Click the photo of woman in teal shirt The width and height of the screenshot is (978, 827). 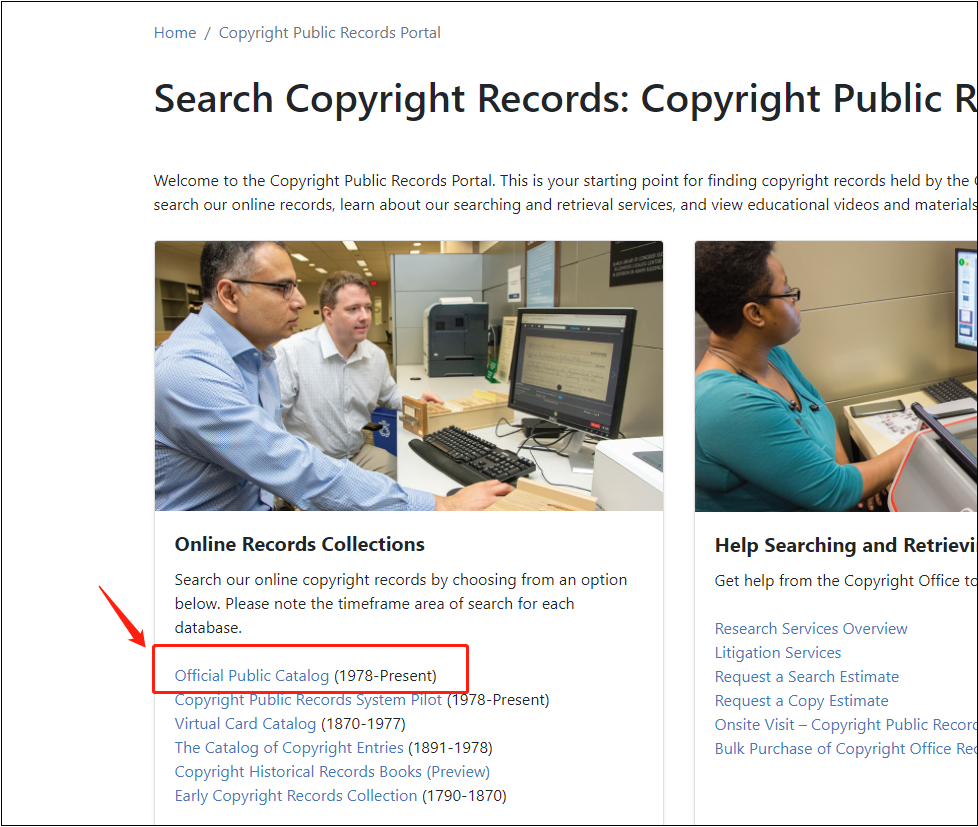[836, 376]
